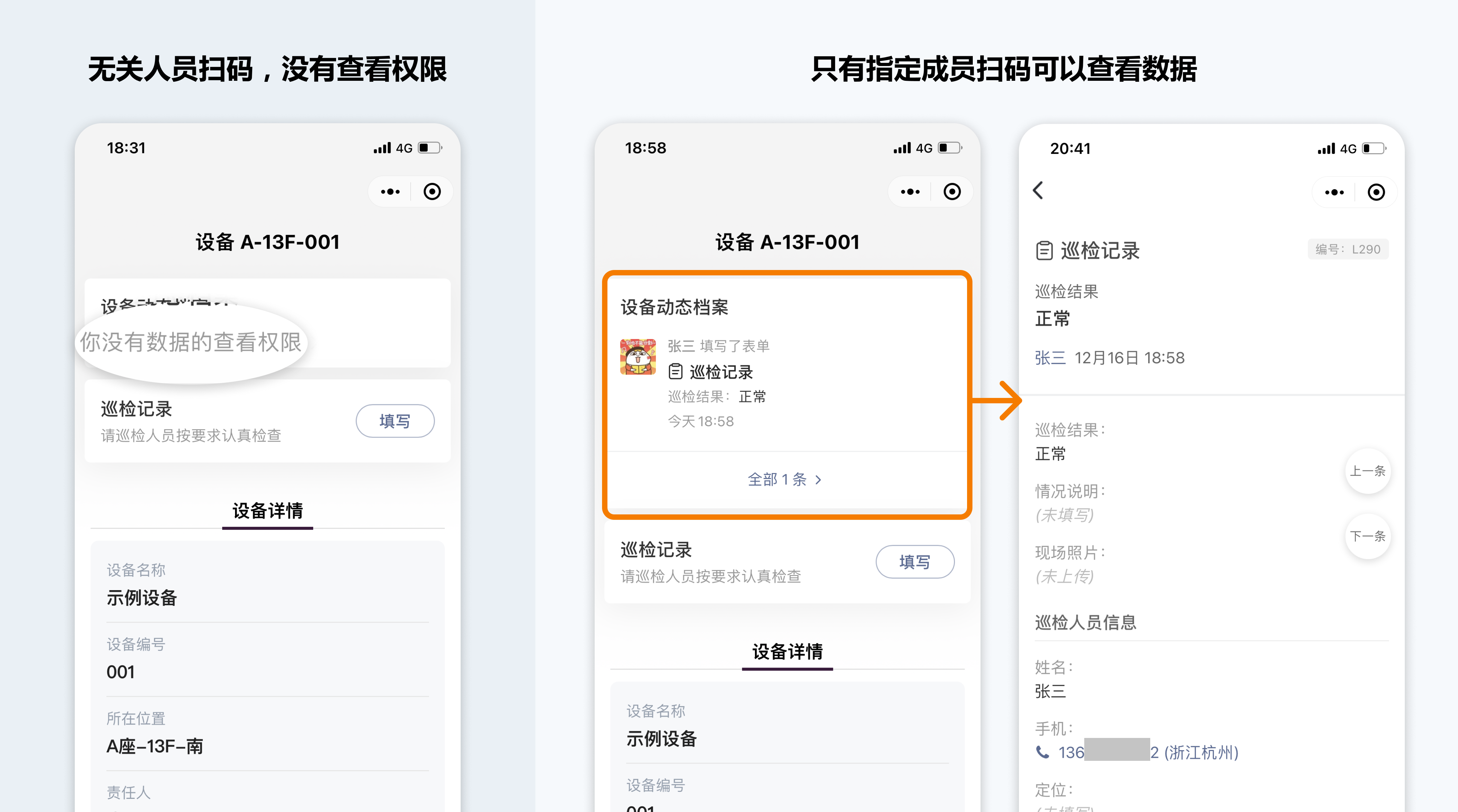This screenshot has height=812, width=1458.
Task: Click 今天 18:58 timestamp
Action: [x=701, y=421]
